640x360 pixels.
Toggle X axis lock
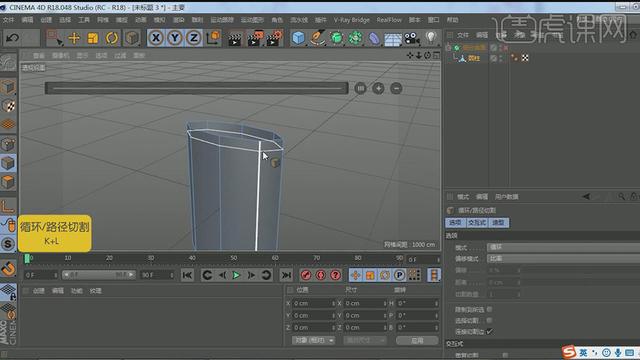pyautogui.click(x=156, y=38)
